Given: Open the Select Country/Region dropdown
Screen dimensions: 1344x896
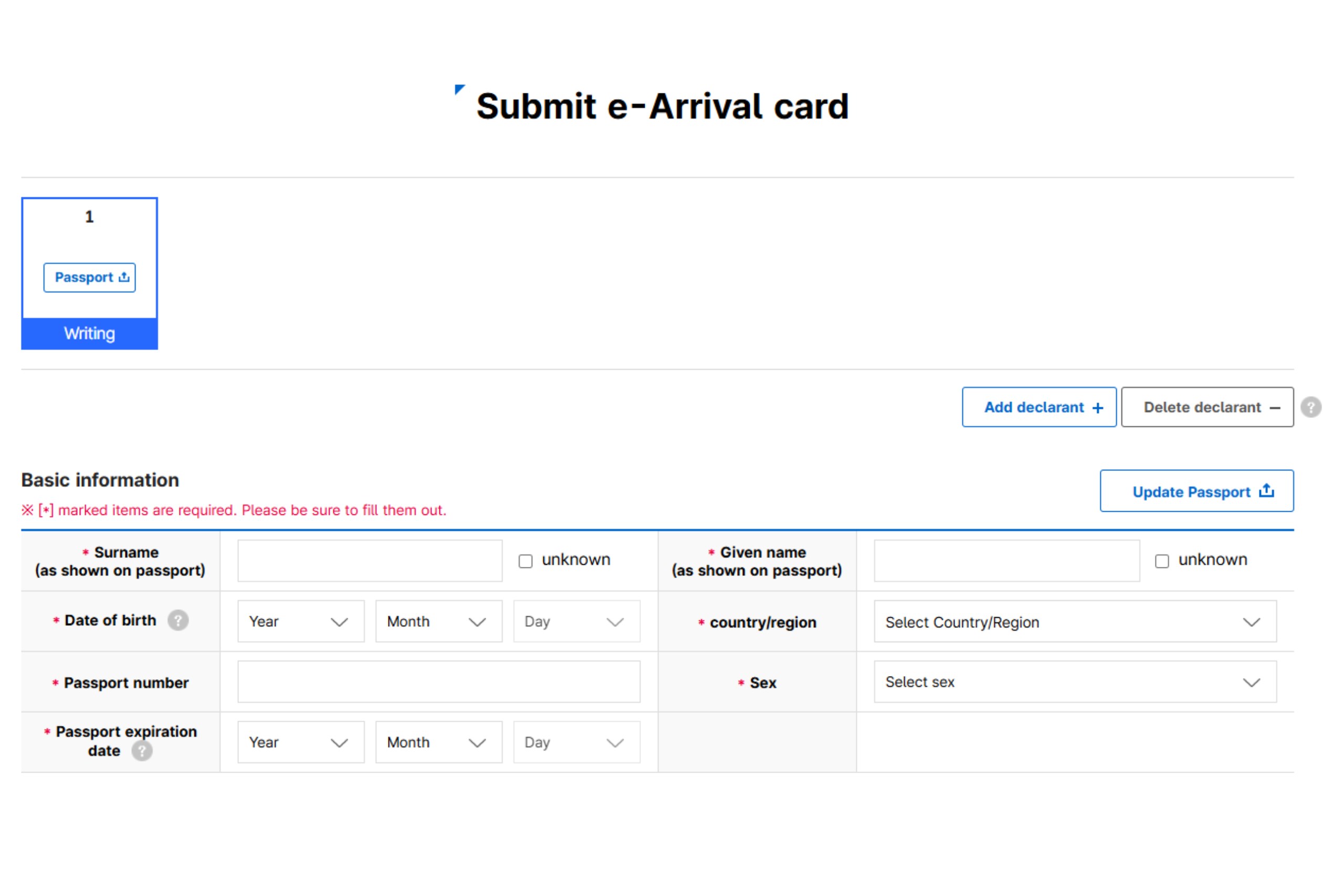Looking at the screenshot, I should tap(1075, 621).
